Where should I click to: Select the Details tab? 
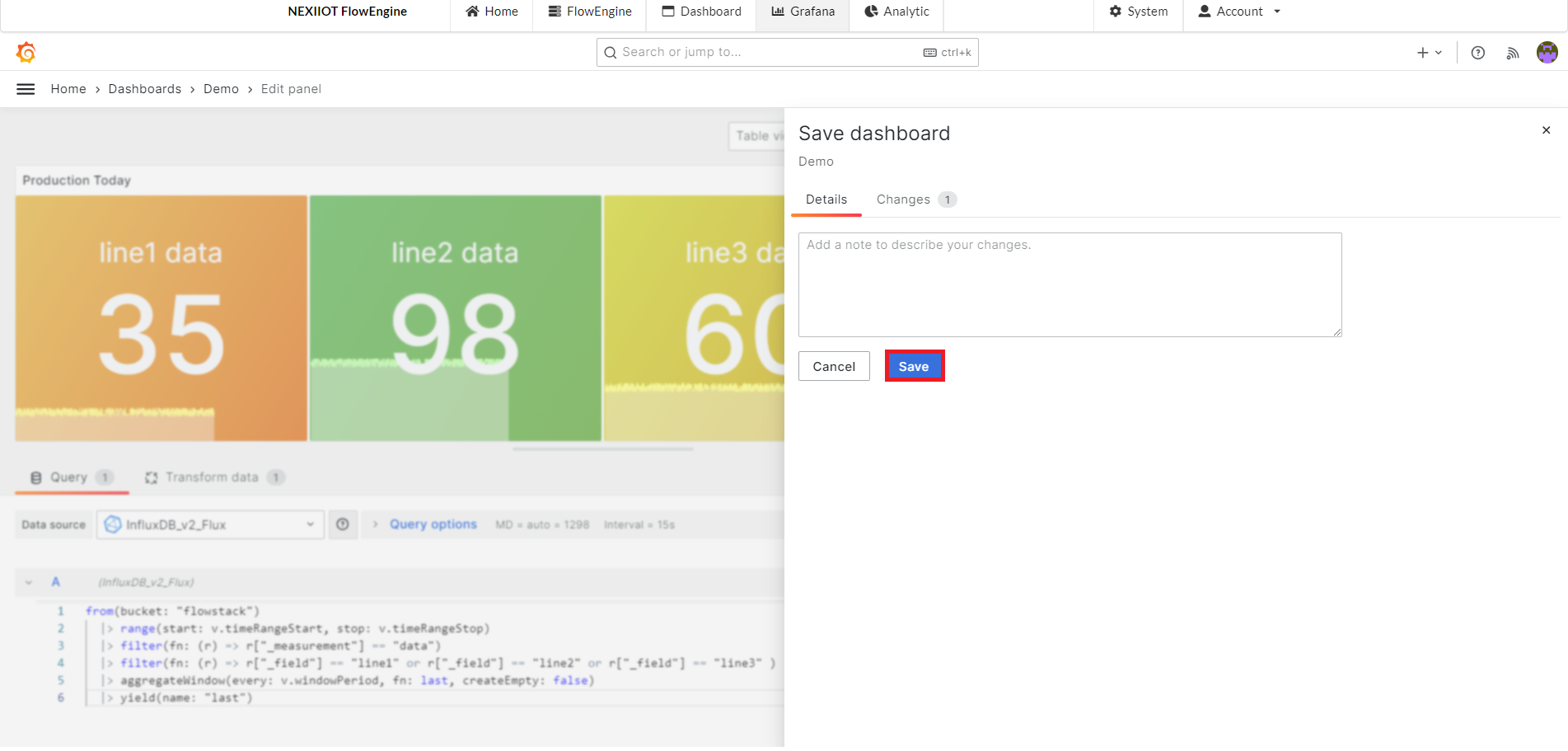(826, 199)
